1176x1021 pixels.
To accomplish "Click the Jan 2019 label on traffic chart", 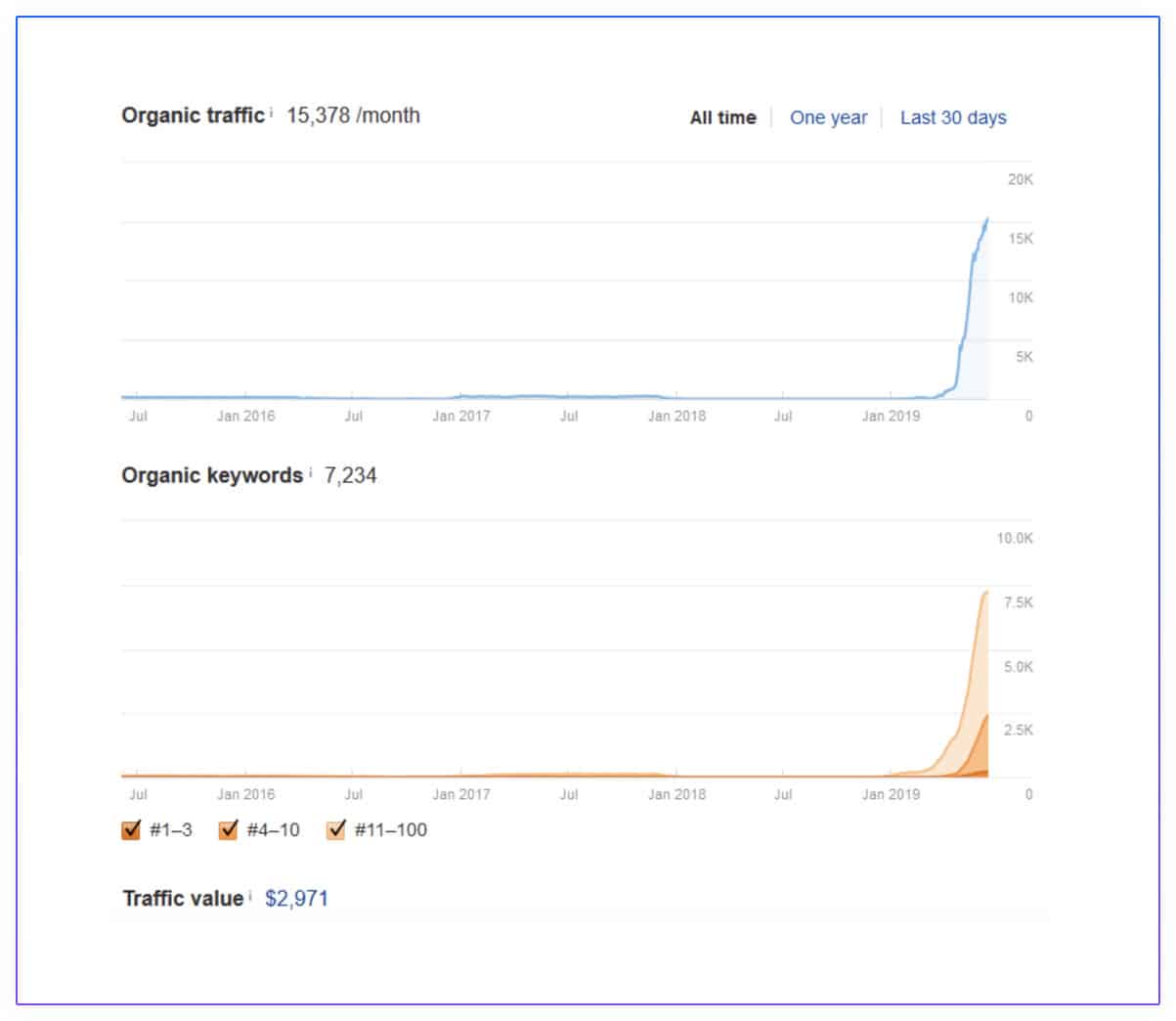I will [x=891, y=416].
